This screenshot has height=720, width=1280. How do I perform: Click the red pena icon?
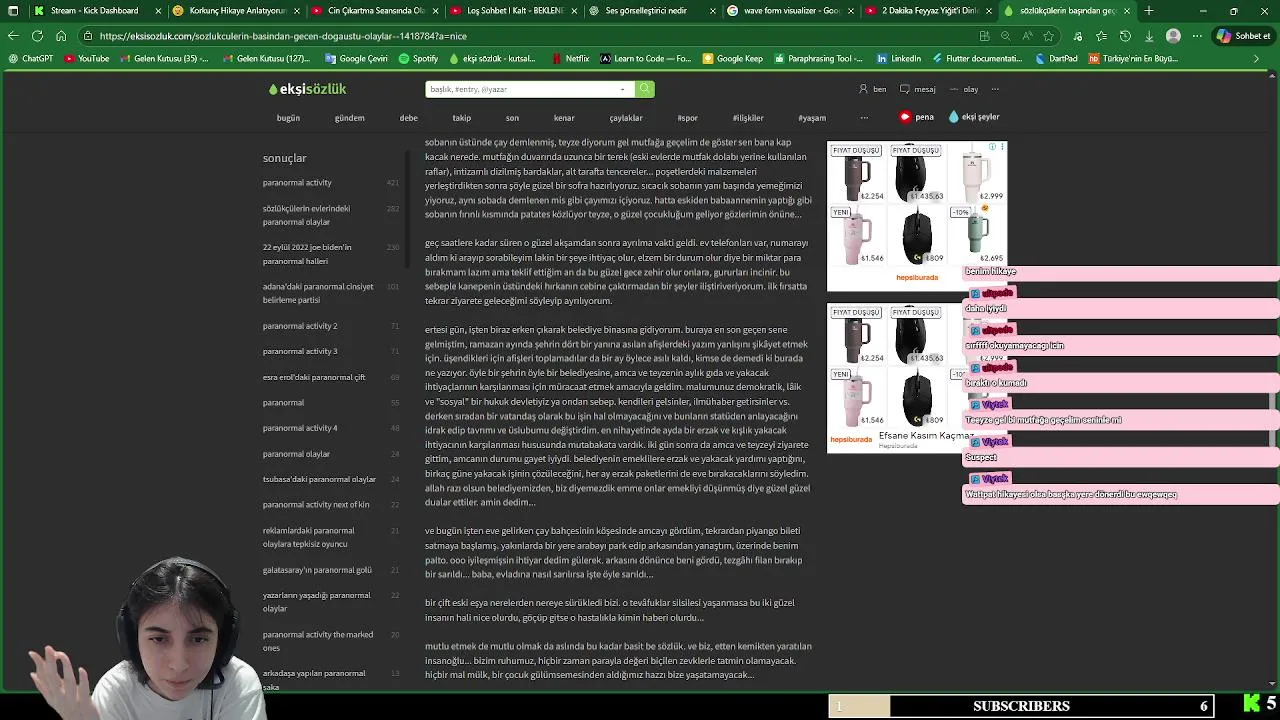pos(905,117)
